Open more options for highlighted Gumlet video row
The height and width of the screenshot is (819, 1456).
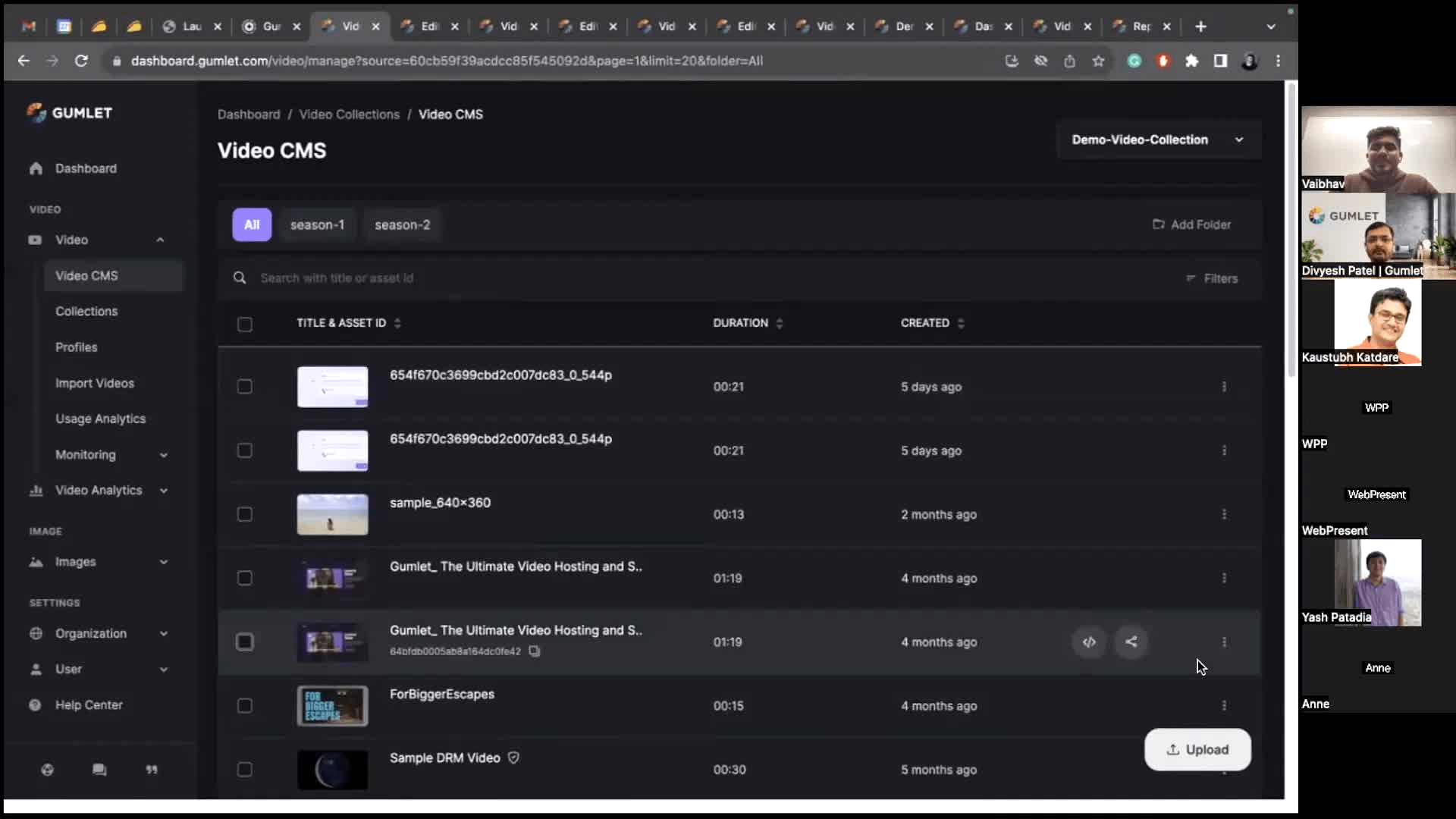tap(1224, 642)
